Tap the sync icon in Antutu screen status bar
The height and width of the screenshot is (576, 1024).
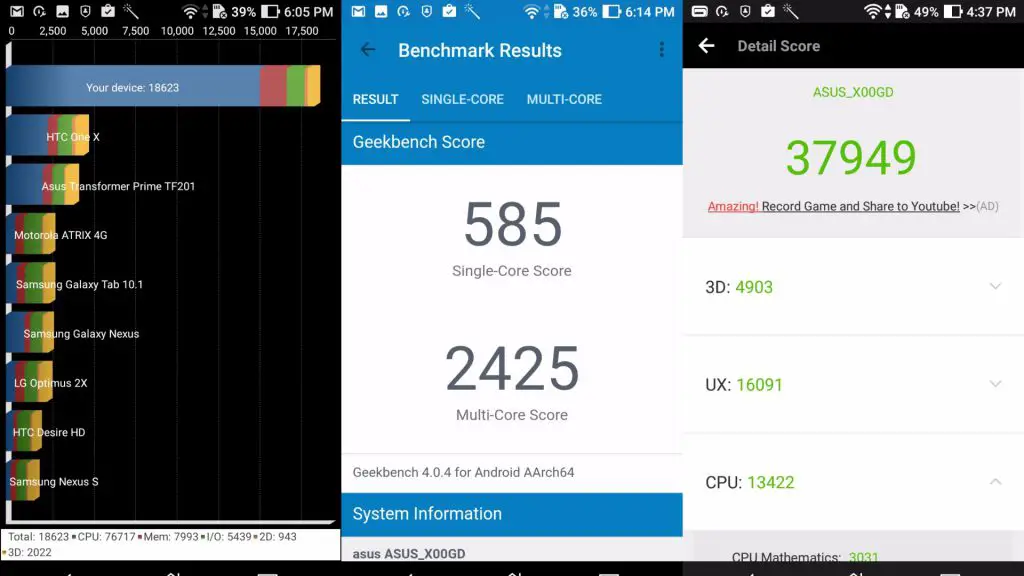722,12
